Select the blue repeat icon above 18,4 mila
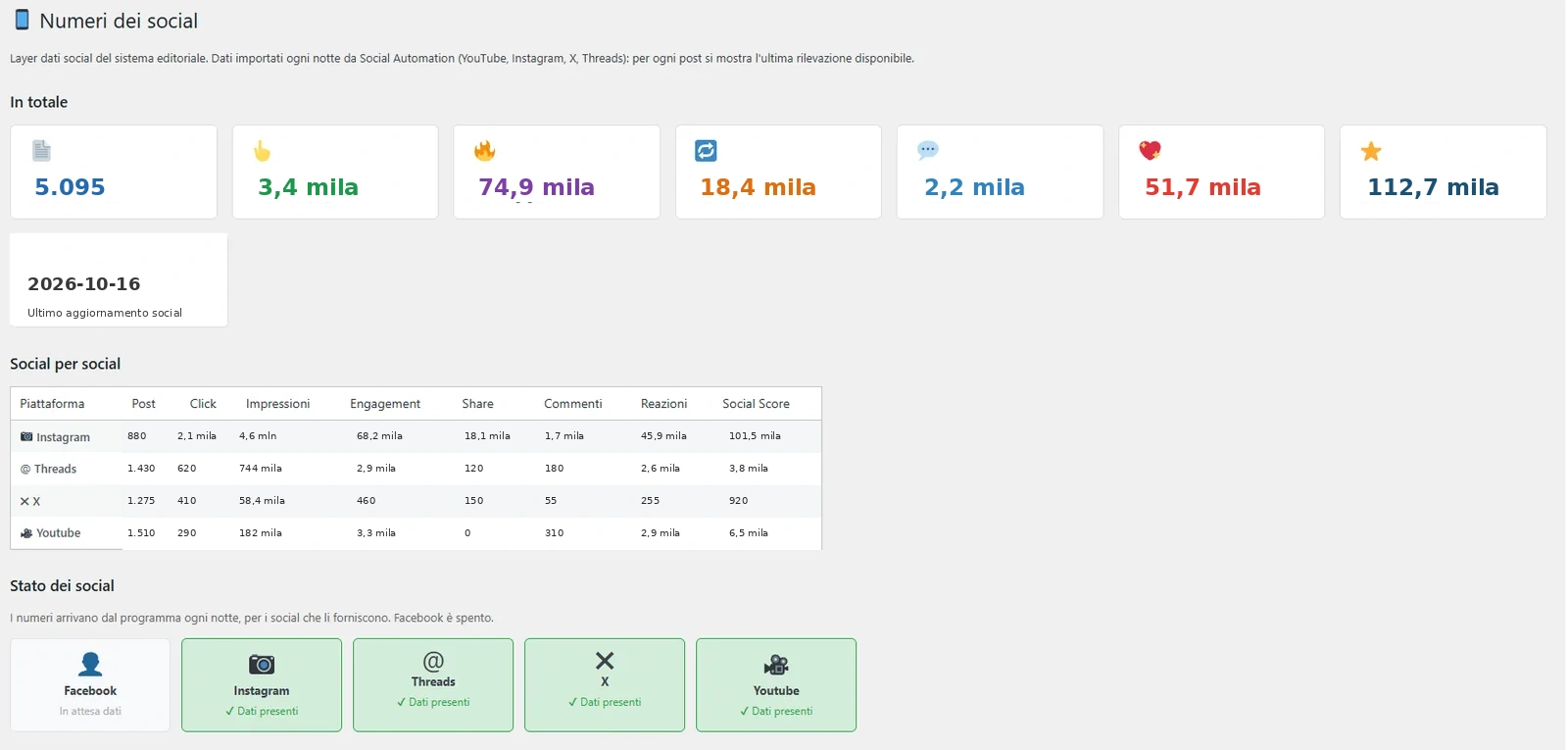This screenshot has height=750, width=1568. tap(706, 151)
